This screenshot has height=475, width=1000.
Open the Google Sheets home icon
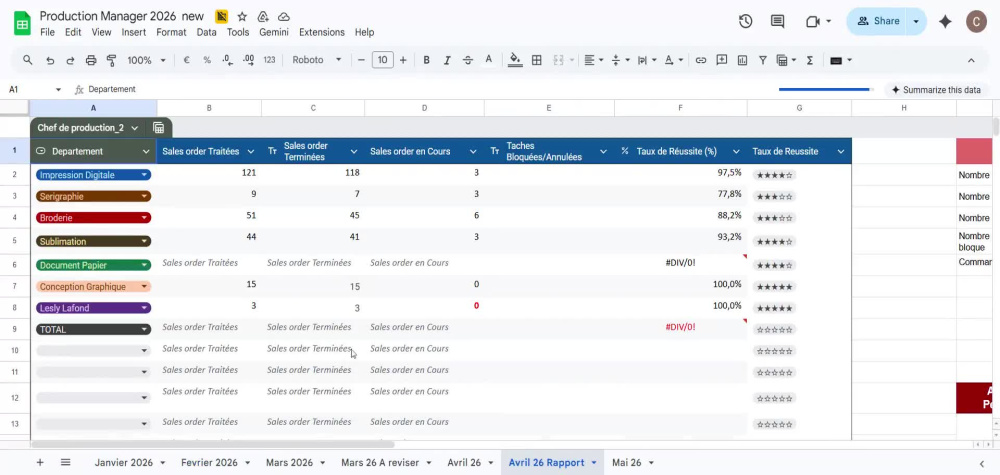pyautogui.click(x=22, y=24)
